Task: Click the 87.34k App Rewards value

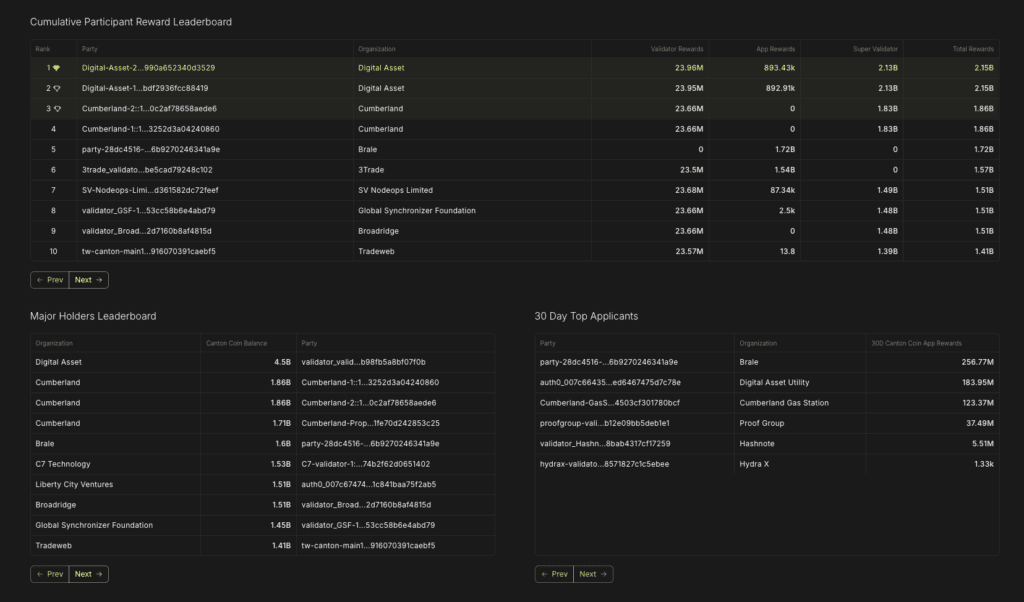Action: (782, 190)
